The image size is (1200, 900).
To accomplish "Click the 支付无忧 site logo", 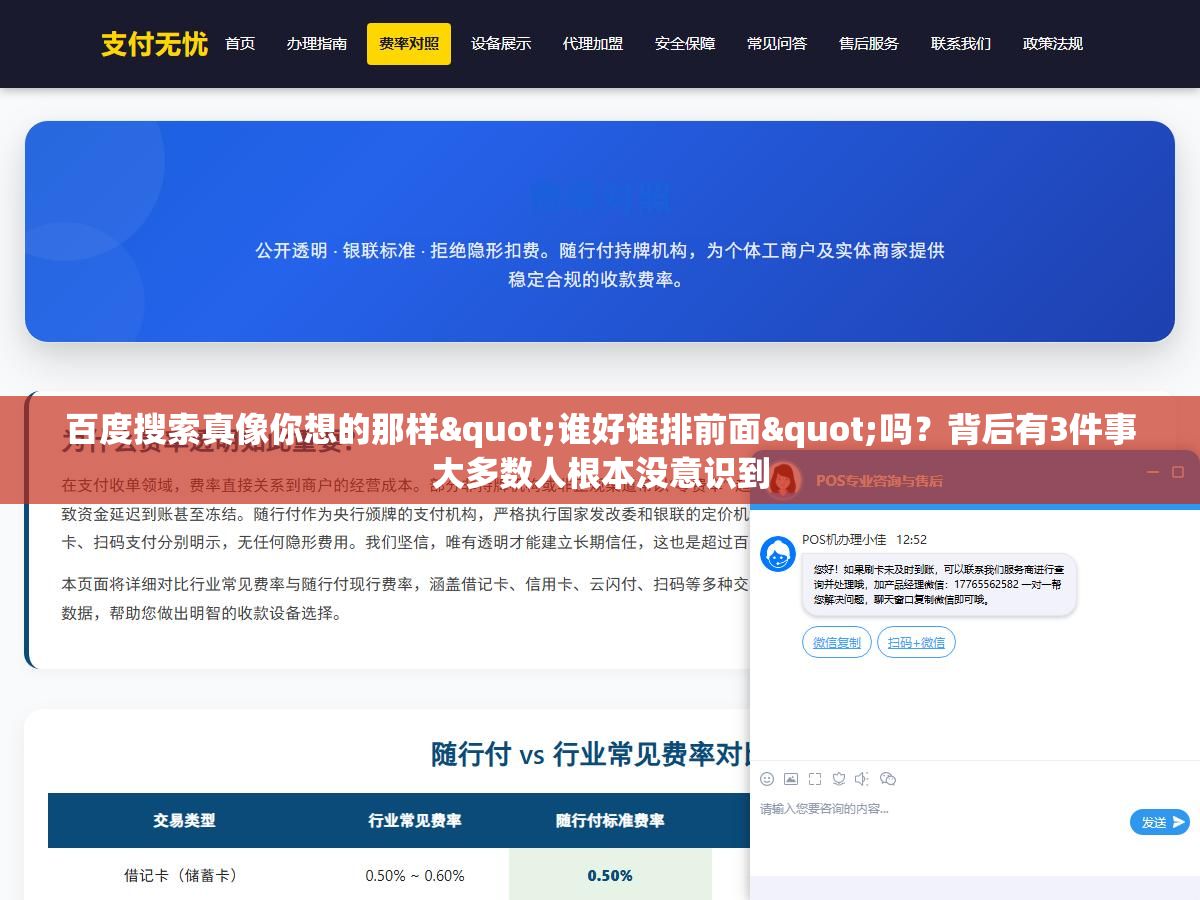I will [x=154, y=44].
